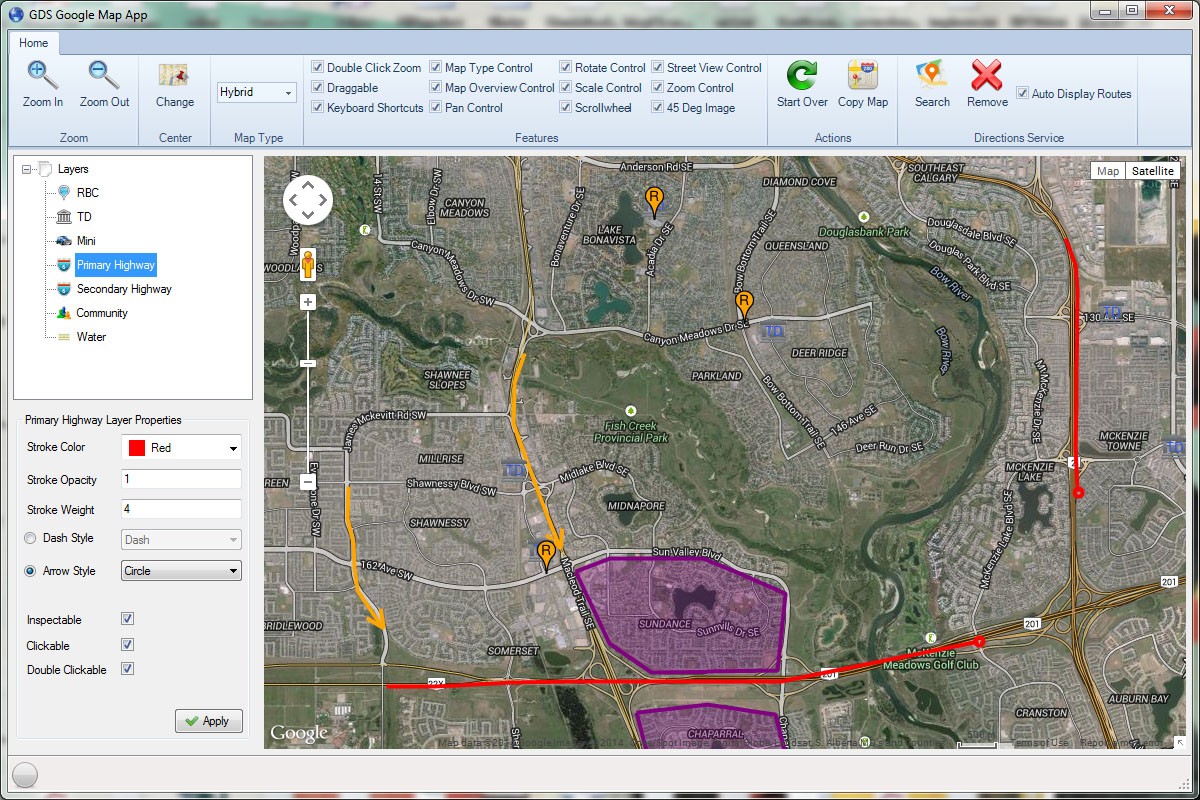This screenshot has width=1200, height=800.
Task: Click the round status bar orb icon
Action: tap(26, 775)
